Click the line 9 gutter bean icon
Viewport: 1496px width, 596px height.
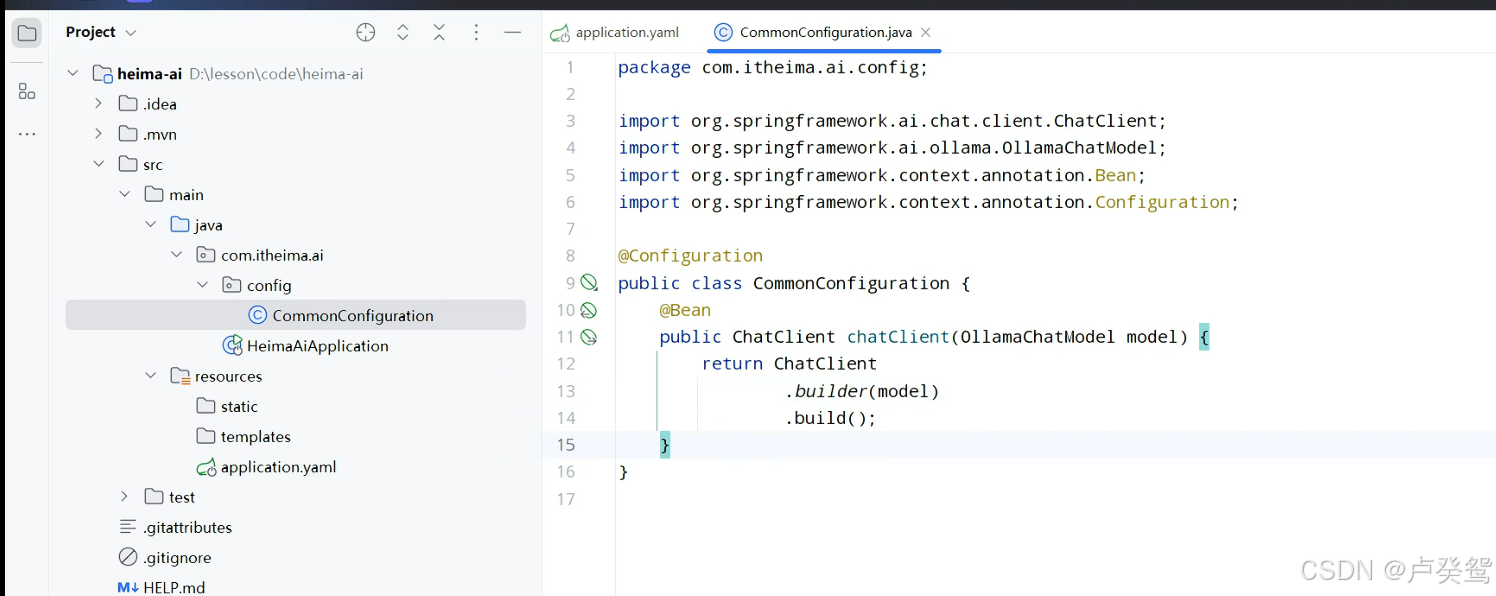589,283
